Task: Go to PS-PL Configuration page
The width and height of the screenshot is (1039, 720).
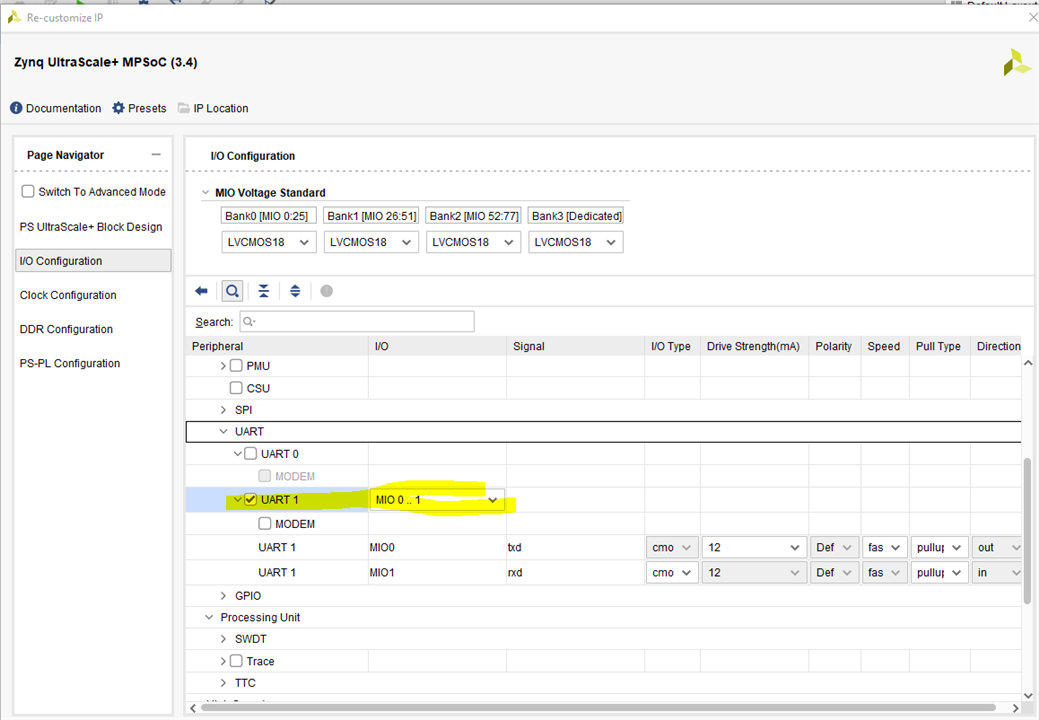Action: coord(70,363)
